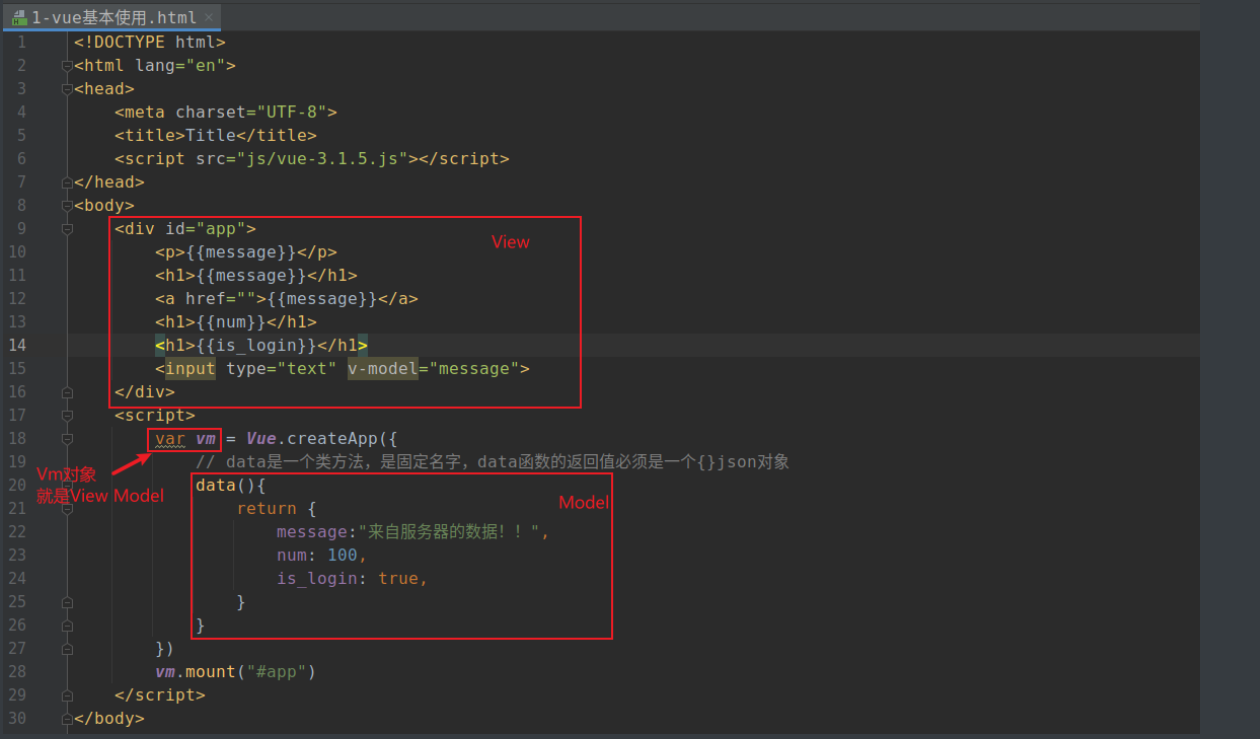
Task: Click line number 14 in gutter
Action: tap(17, 345)
